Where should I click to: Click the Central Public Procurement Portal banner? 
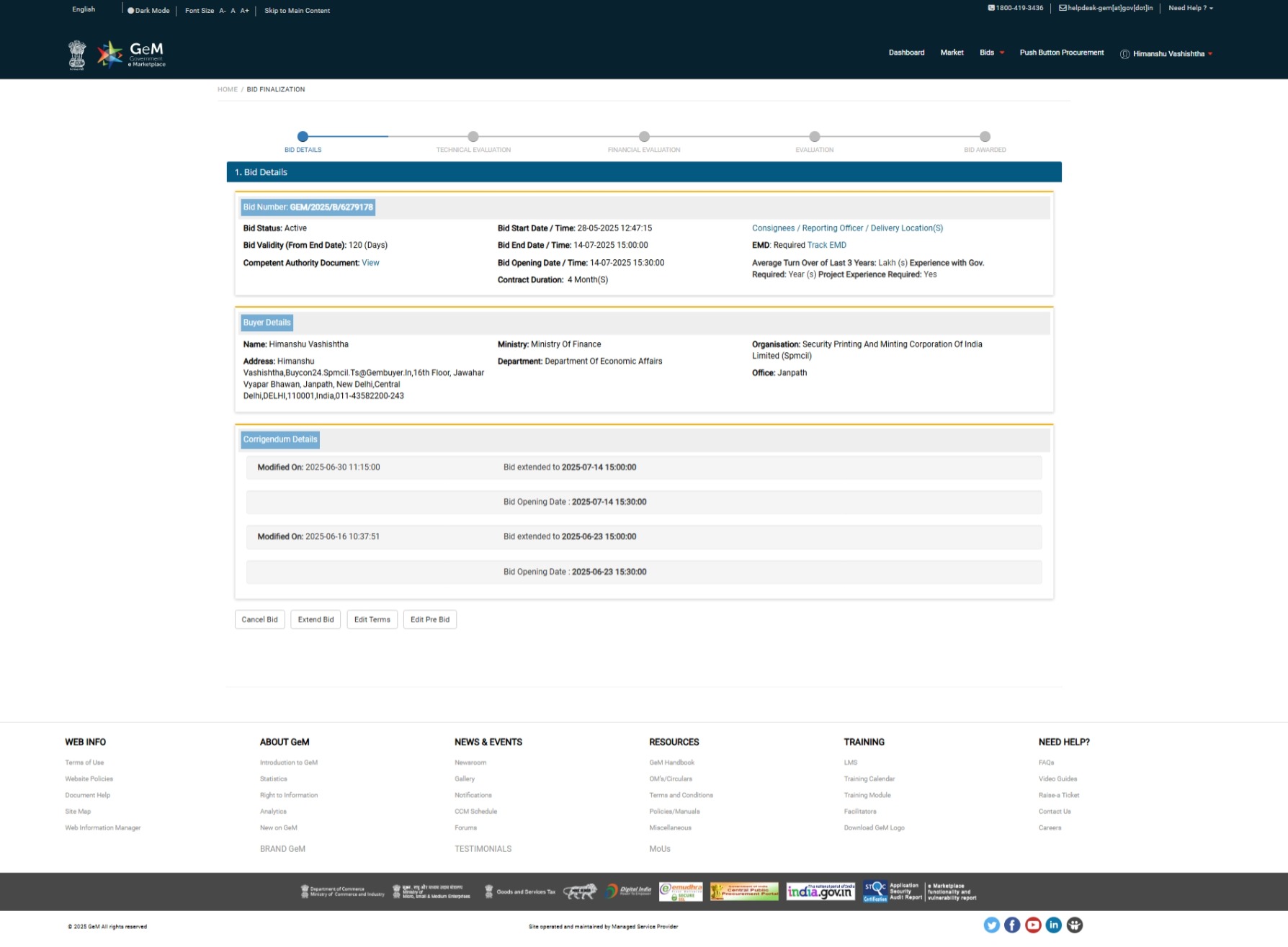[x=744, y=892]
